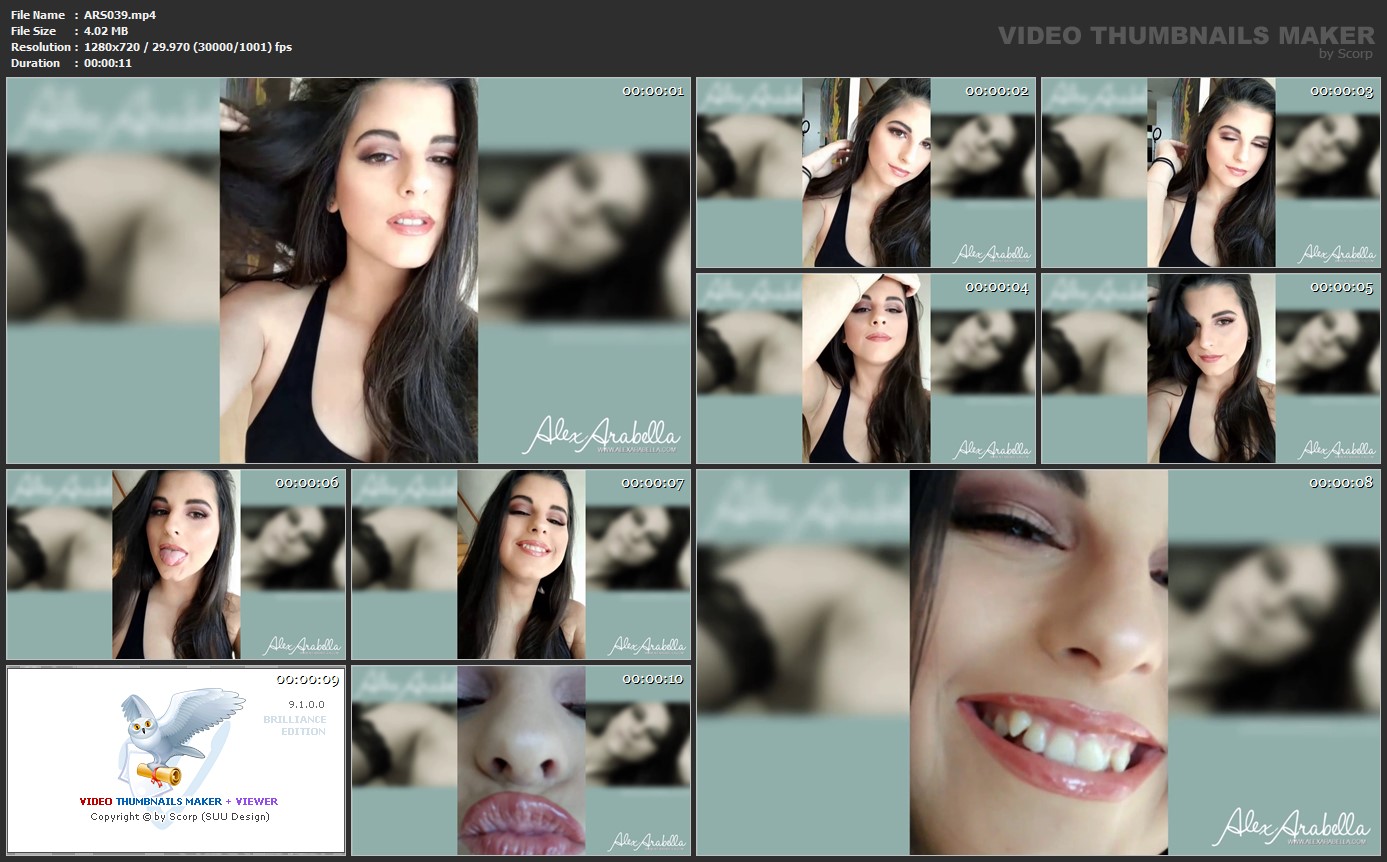This screenshot has width=1387, height=862.
Task: Click the BRILLIANCE EDITION label
Action: [294, 725]
